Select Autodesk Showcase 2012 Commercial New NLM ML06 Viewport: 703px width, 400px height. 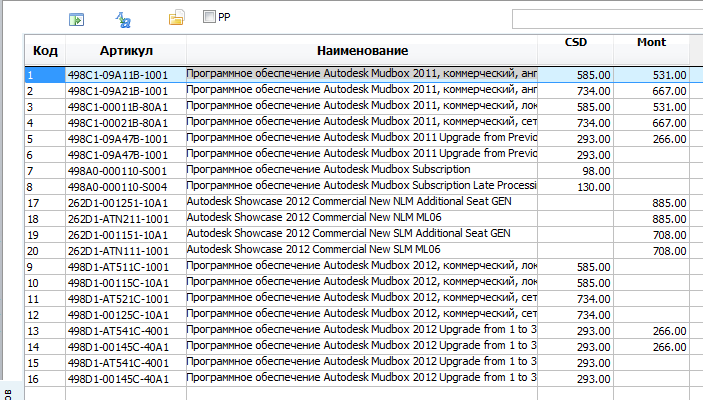coord(314,217)
